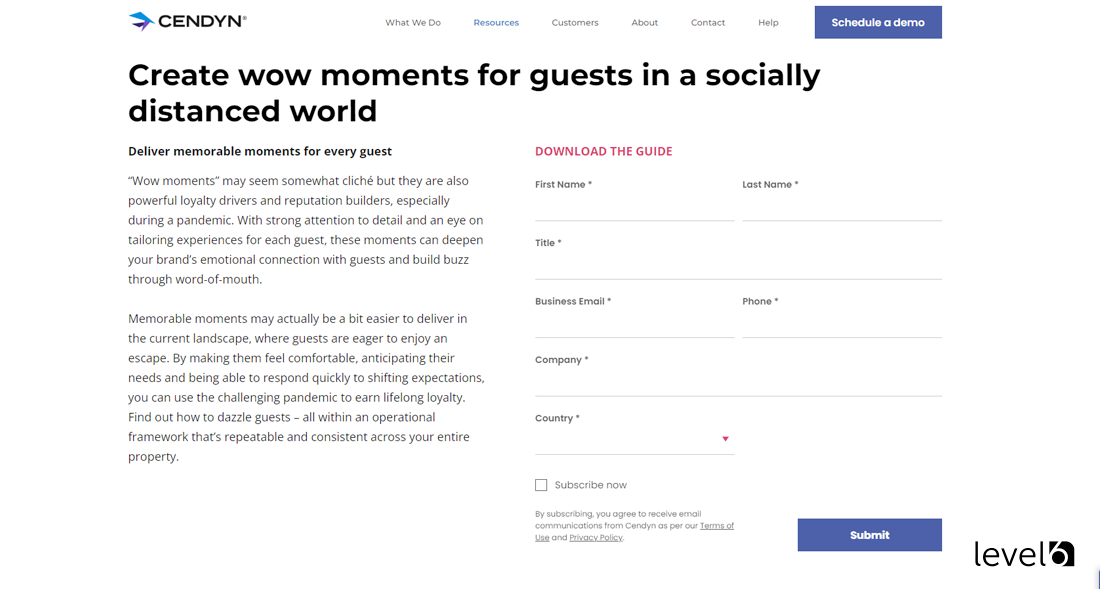1100x589 pixels.
Task: Select the Customers navigation item
Action: [575, 22]
